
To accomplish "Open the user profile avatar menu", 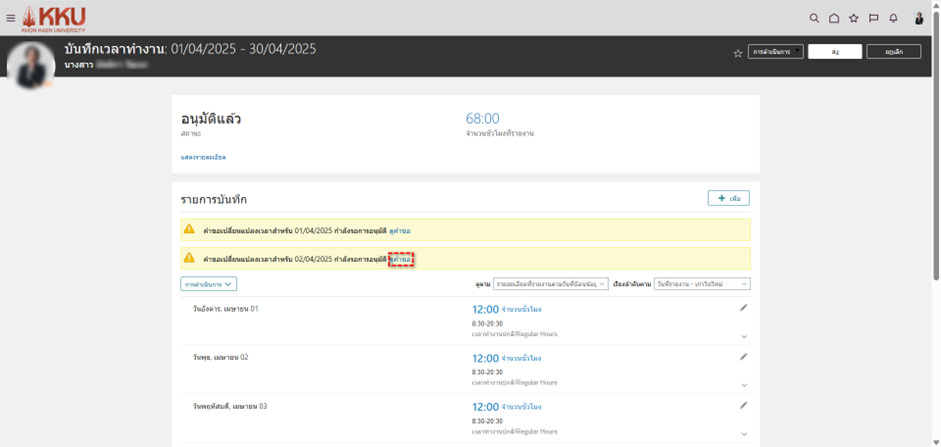I will (x=919, y=18).
